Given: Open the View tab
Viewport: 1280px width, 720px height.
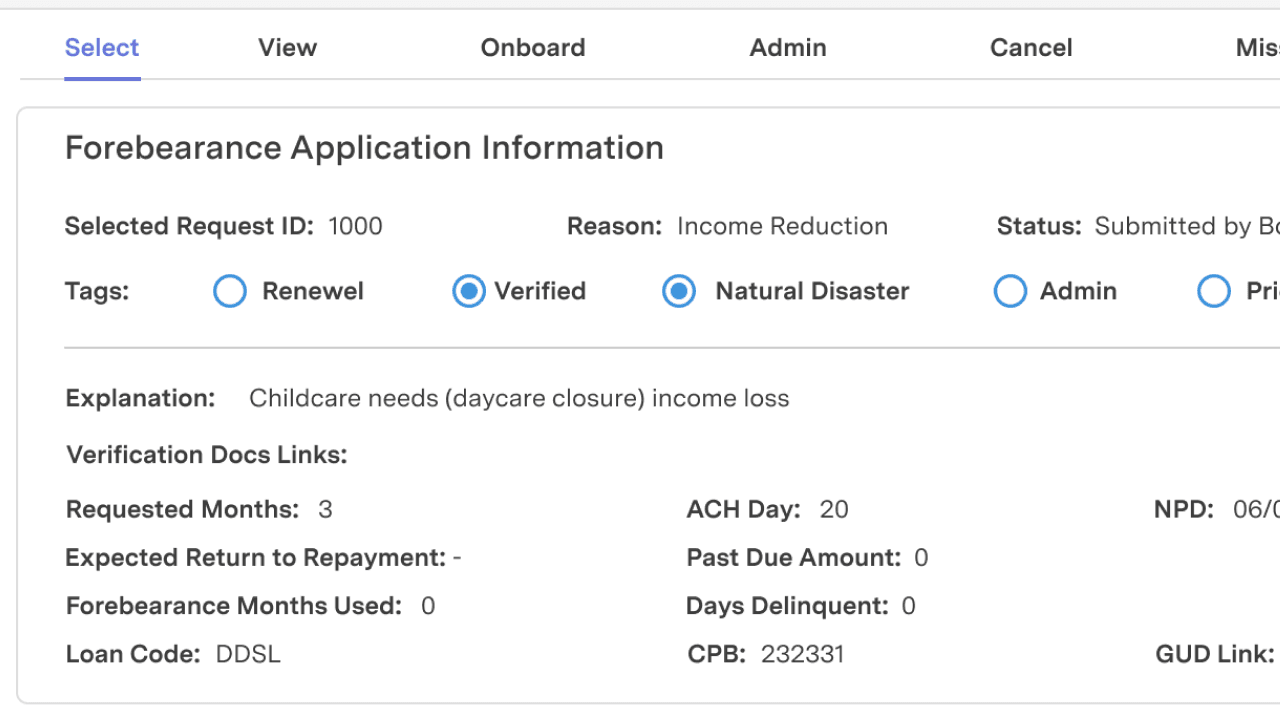Looking at the screenshot, I should coord(287,48).
